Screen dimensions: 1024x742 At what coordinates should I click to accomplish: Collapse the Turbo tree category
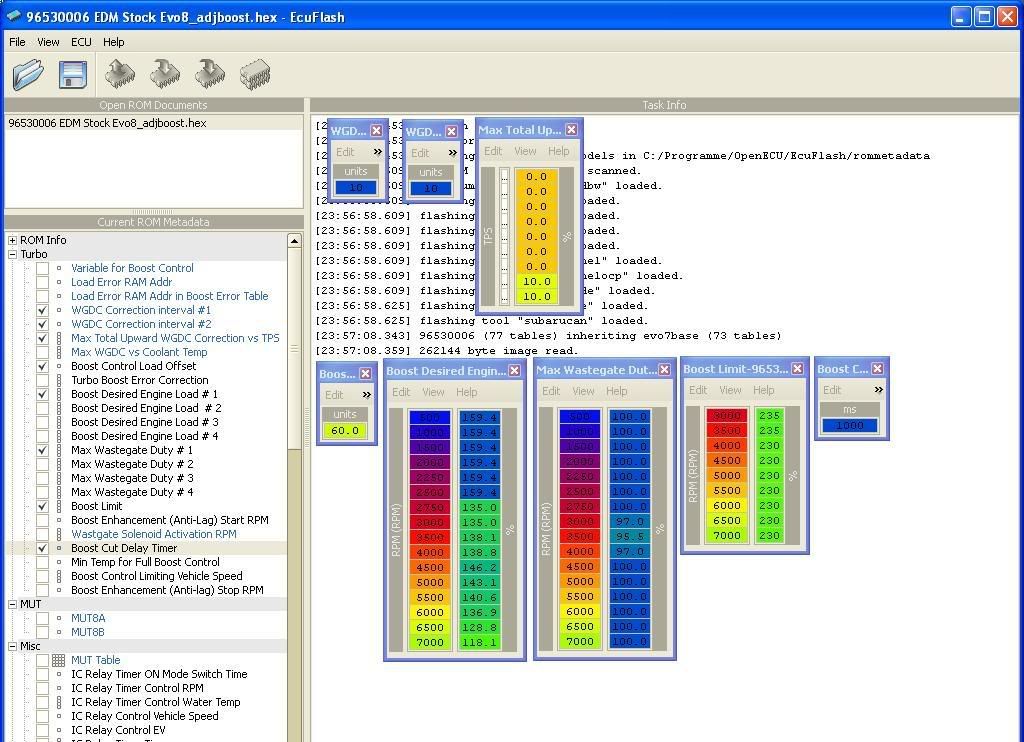point(12,254)
